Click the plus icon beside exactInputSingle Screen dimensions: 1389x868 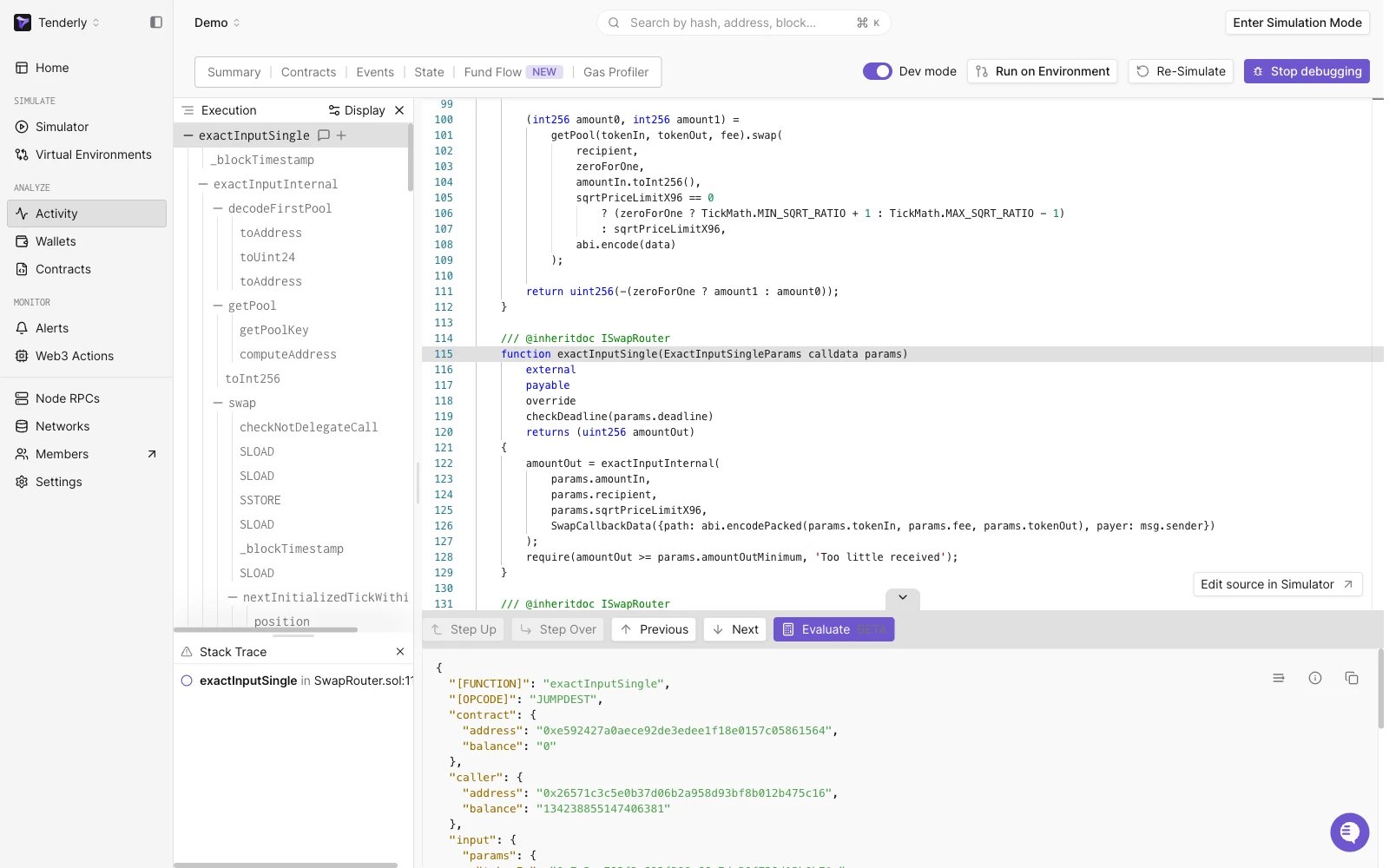[x=341, y=135]
